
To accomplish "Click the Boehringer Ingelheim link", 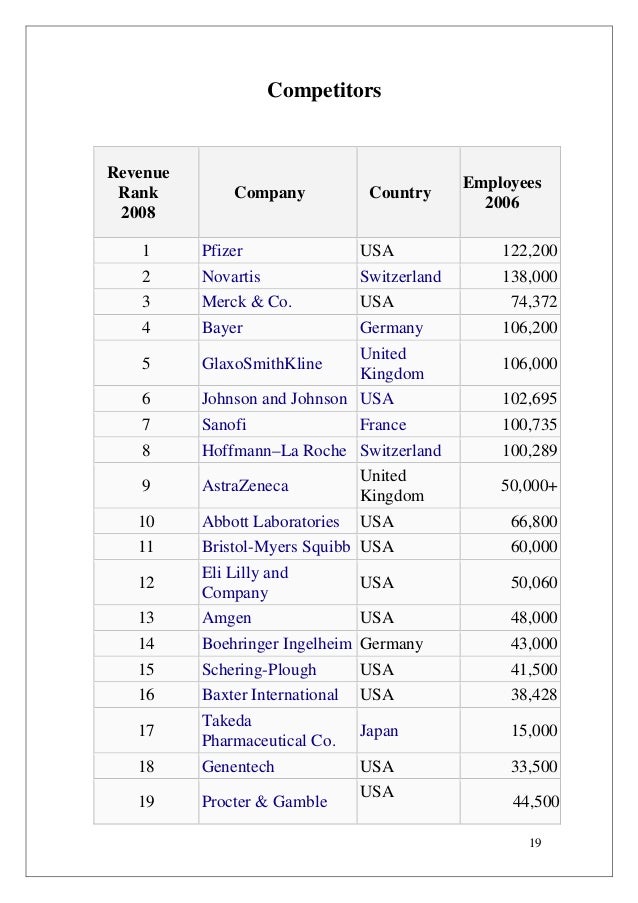I will (277, 643).
